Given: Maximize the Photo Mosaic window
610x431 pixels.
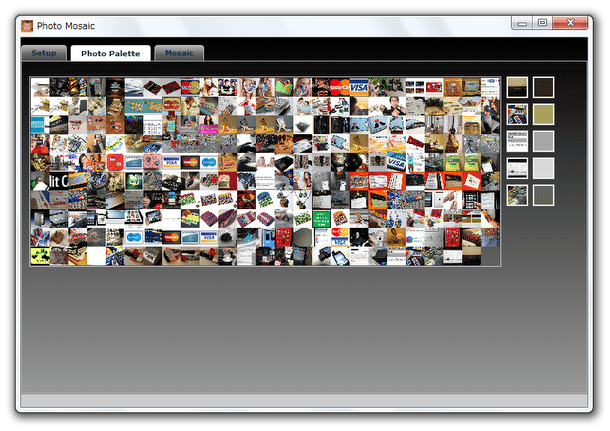Looking at the screenshot, I should coord(542,23).
